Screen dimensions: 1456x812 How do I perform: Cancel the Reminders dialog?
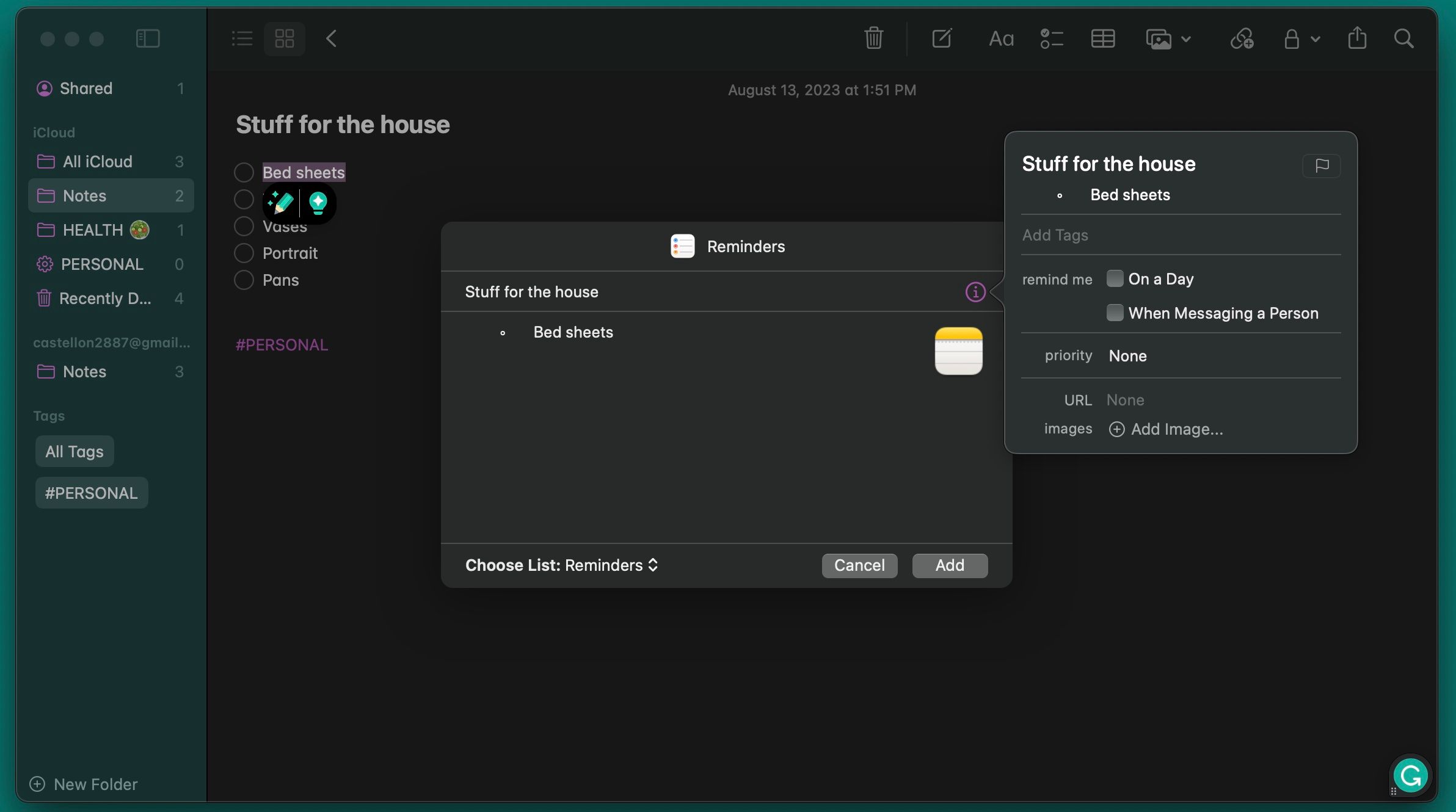click(859, 565)
